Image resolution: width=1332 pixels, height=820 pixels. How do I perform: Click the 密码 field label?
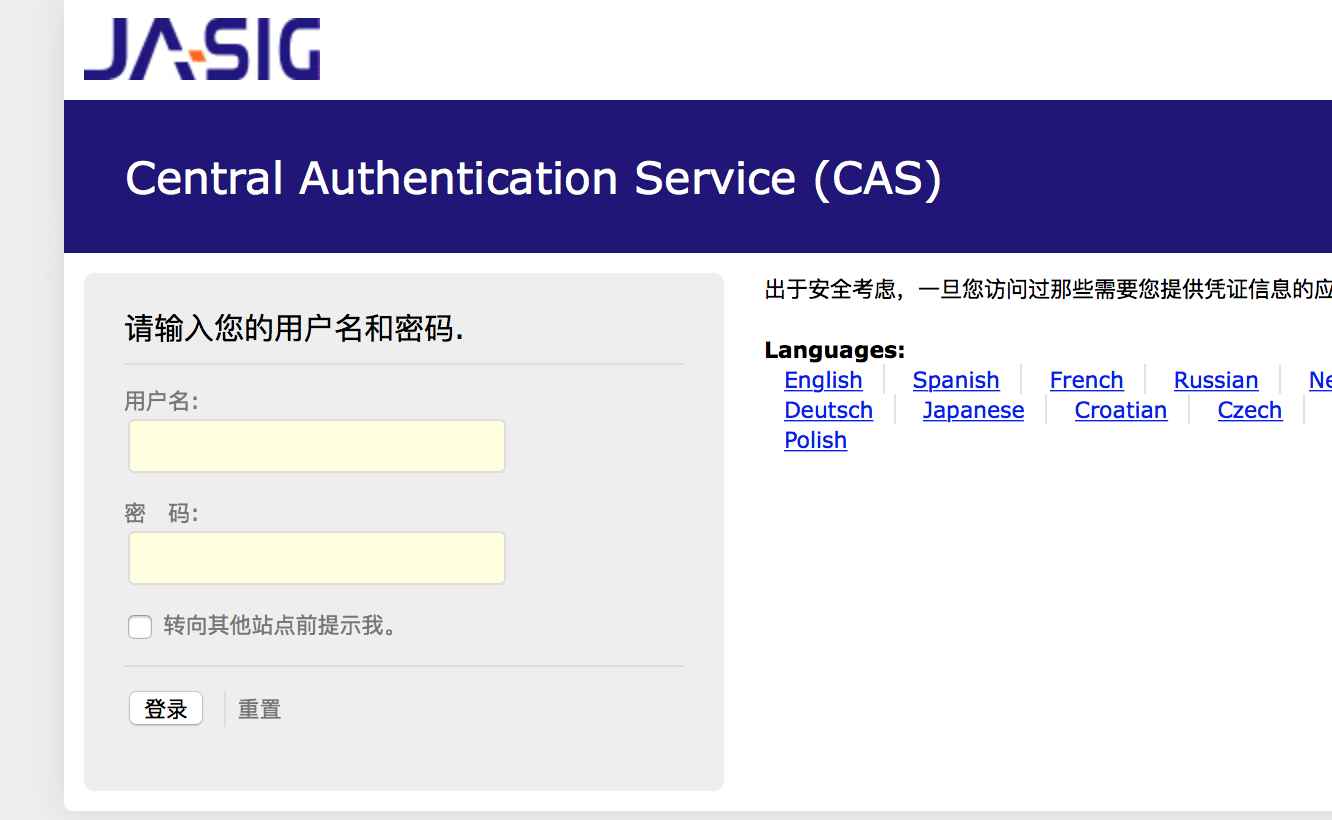click(161, 513)
